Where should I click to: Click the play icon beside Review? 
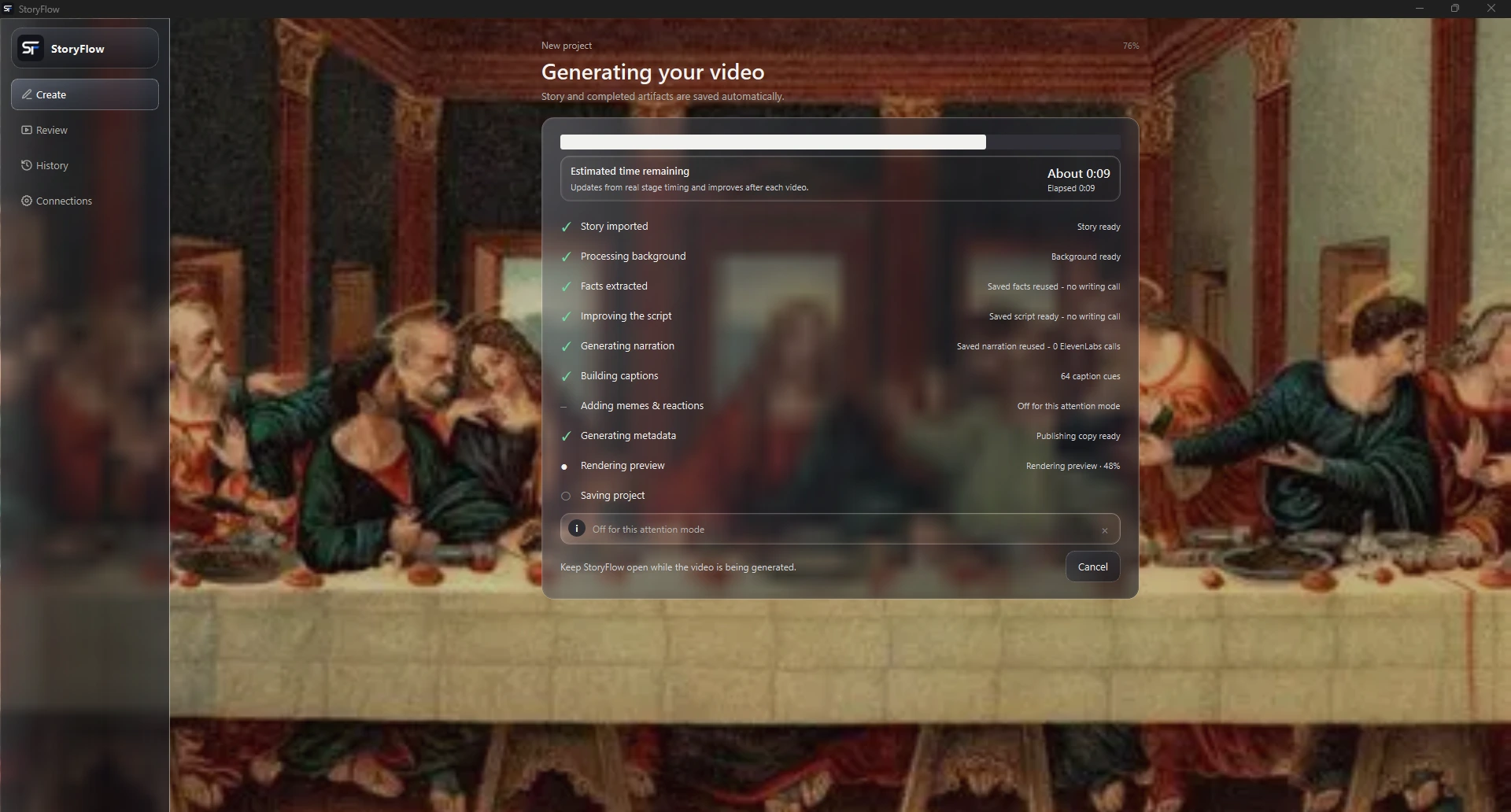click(27, 130)
